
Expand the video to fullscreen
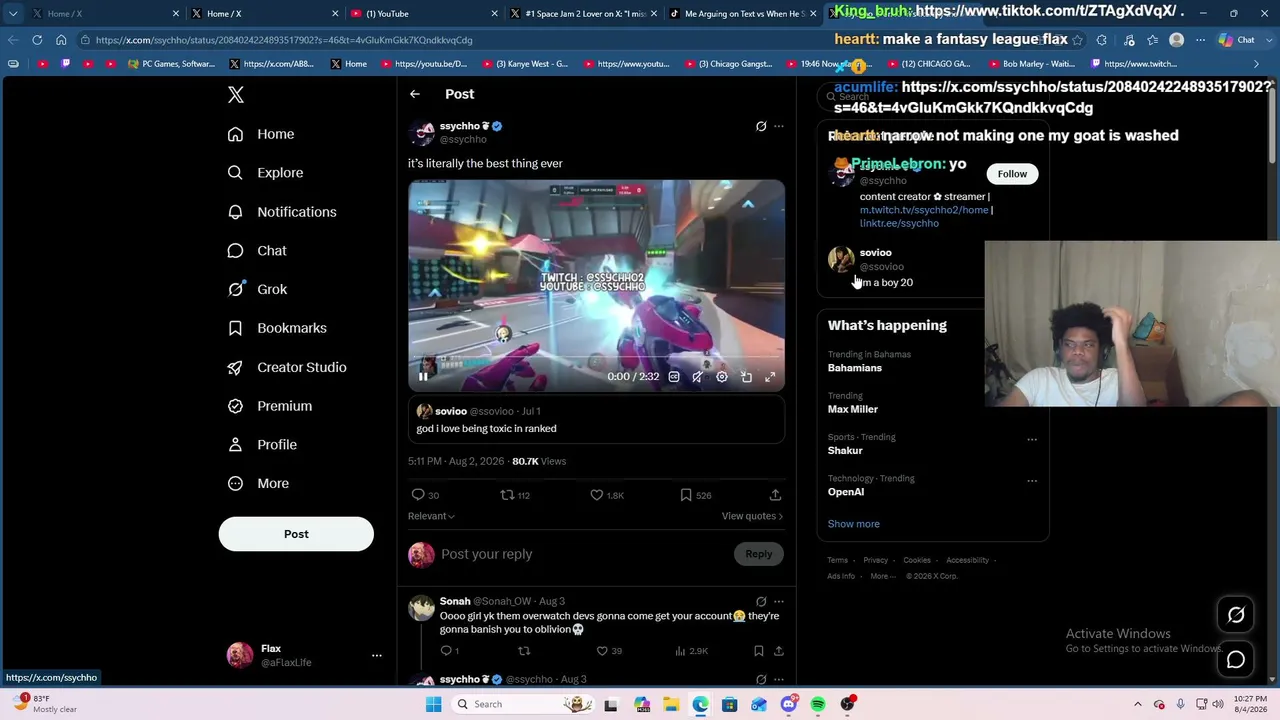770,377
